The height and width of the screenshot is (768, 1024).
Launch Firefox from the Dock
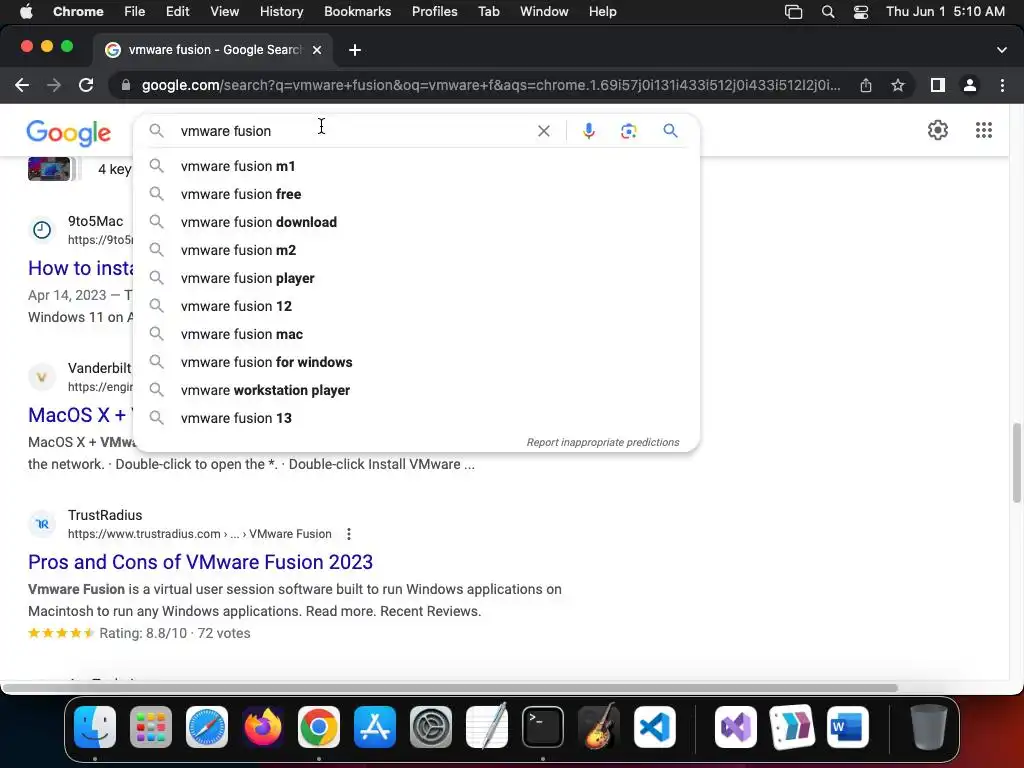(263, 727)
